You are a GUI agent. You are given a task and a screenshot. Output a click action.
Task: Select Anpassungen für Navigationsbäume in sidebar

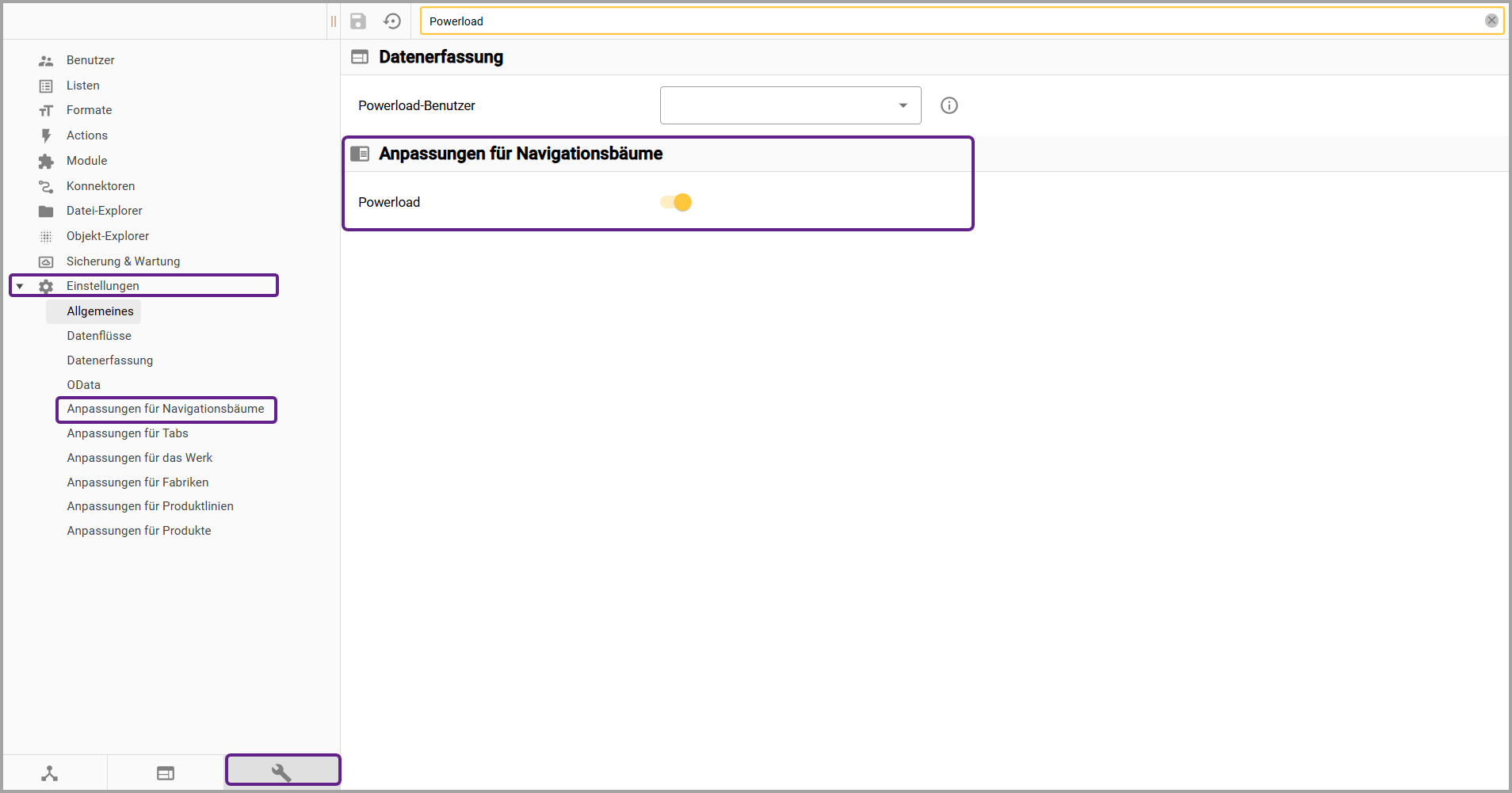pos(165,409)
